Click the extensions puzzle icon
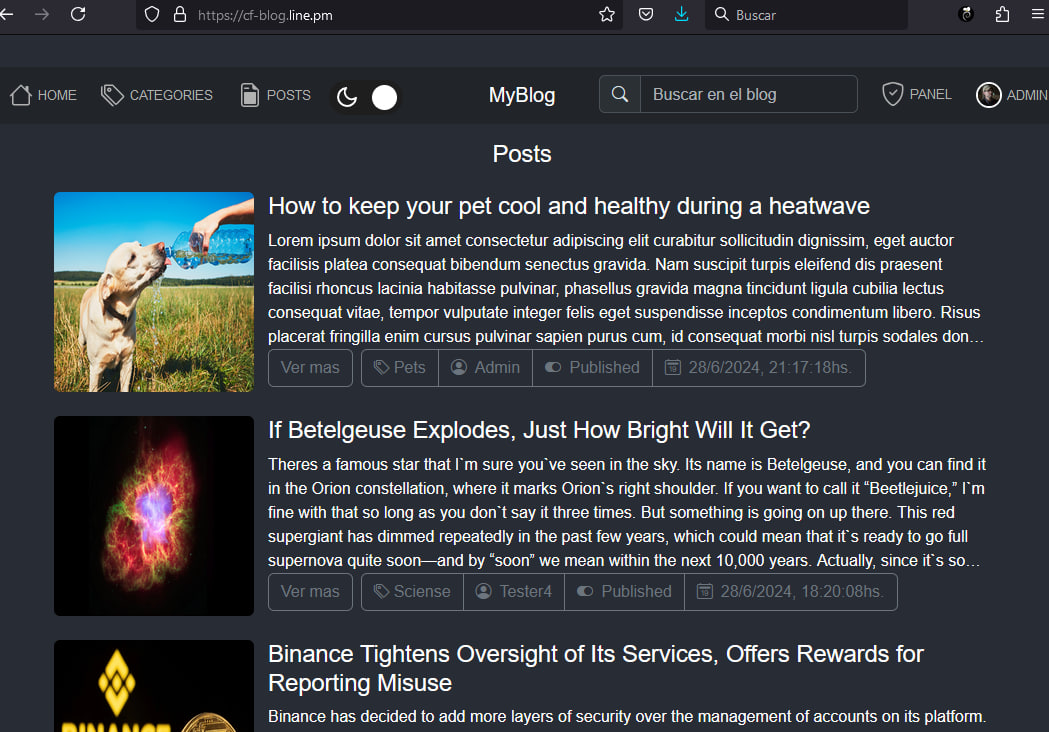Screen dimensions: 1049x732 pyautogui.click(x=1002, y=15)
